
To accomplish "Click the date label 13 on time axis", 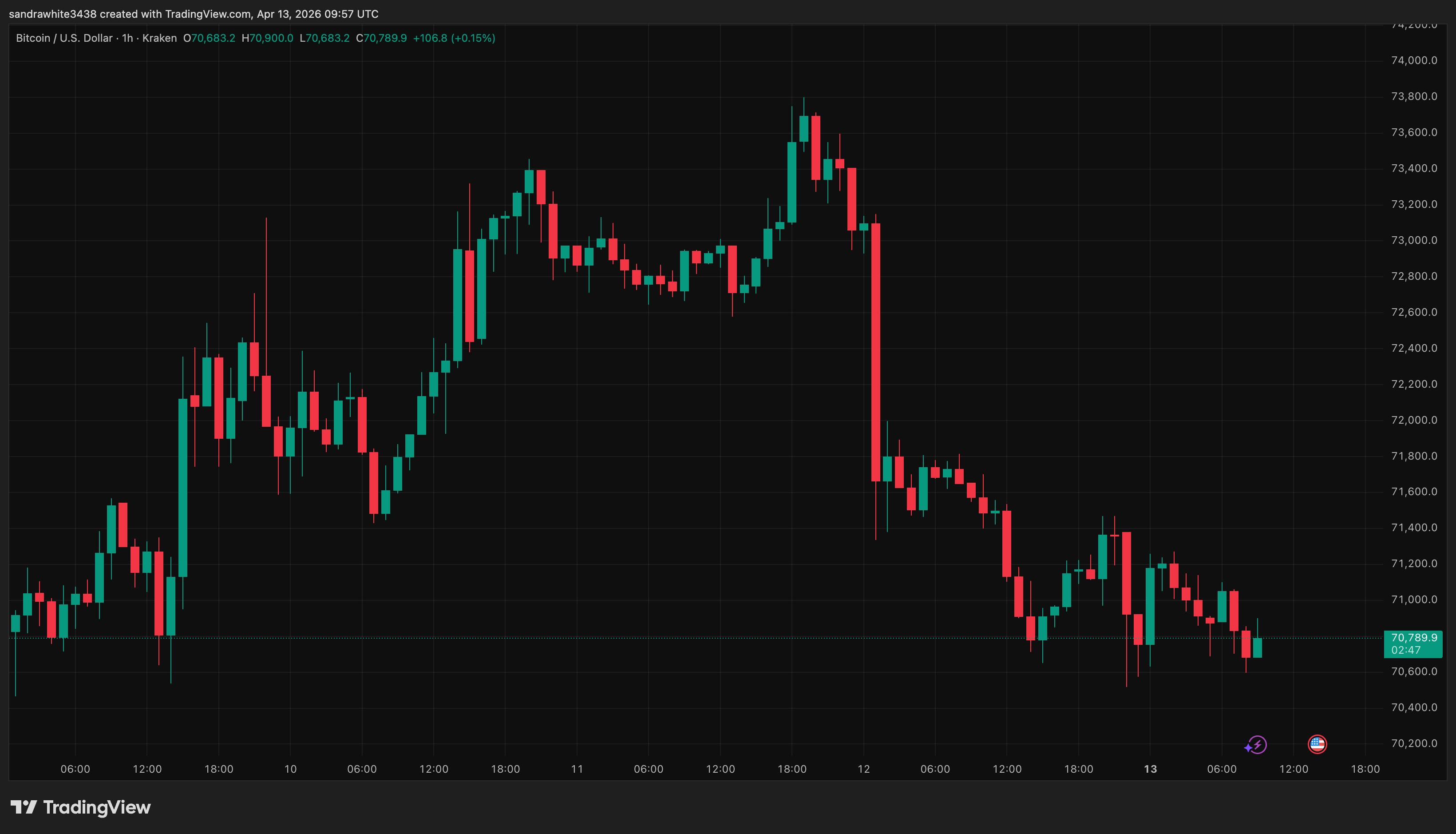I will point(1151,769).
